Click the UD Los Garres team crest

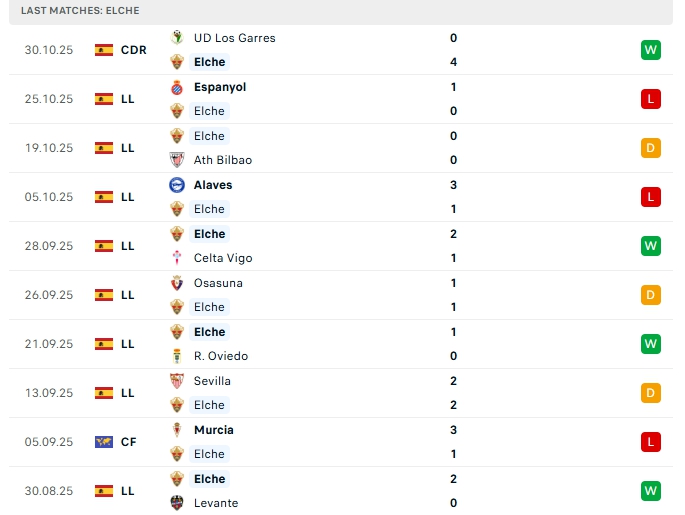click(177, 38)
